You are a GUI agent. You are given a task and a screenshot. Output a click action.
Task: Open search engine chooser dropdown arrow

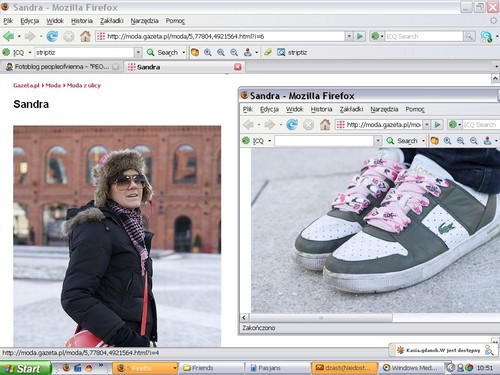click(x=382, y=36)
